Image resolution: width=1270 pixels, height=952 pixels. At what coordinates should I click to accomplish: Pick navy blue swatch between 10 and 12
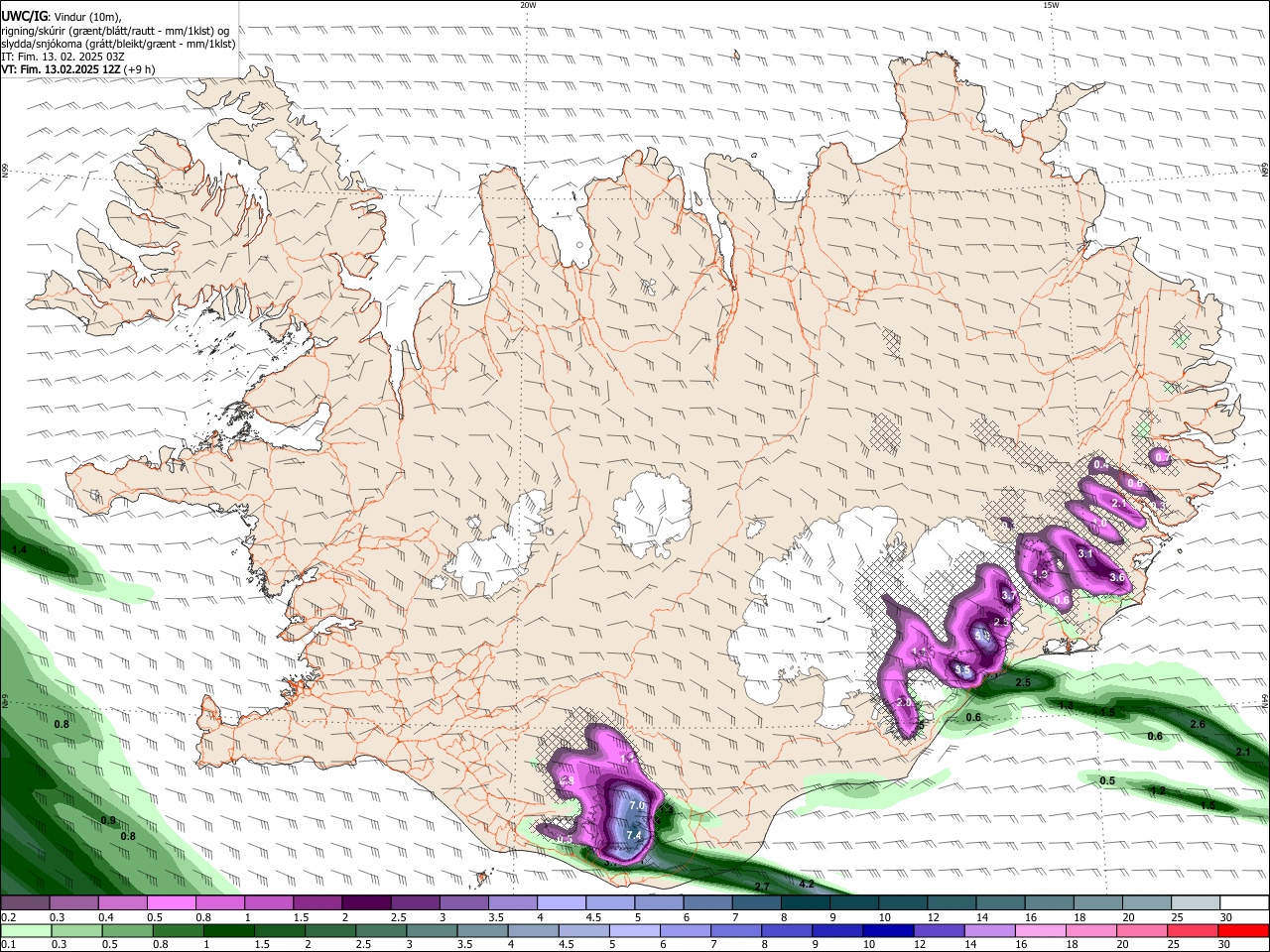click(x=886, y=930)
